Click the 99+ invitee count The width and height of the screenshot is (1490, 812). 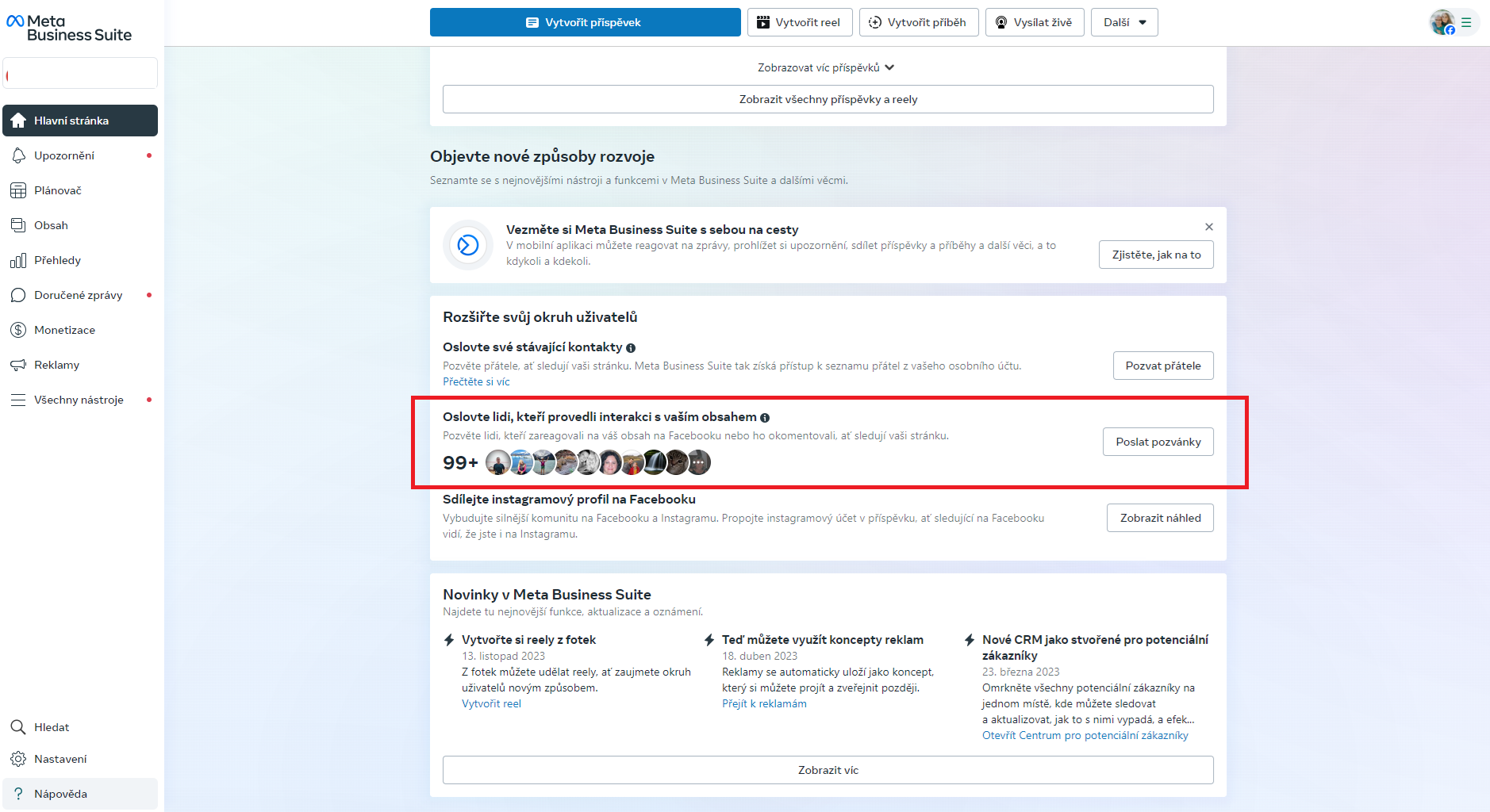click(460, 462)
